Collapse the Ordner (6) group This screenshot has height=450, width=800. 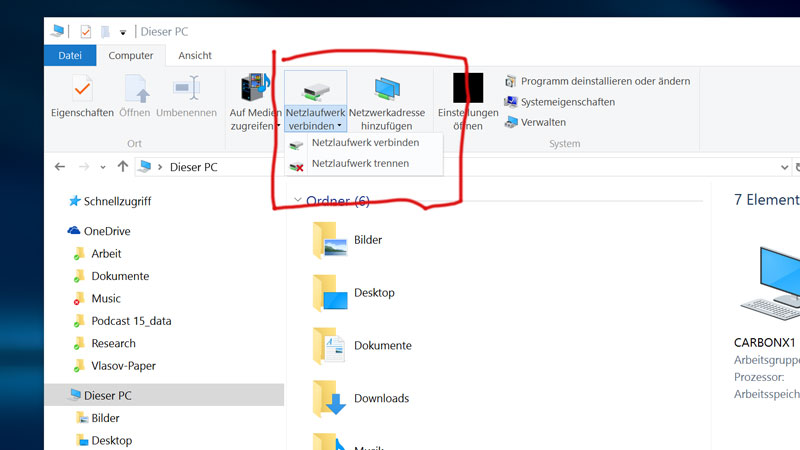pyautogui.click(x=298, y=199)
